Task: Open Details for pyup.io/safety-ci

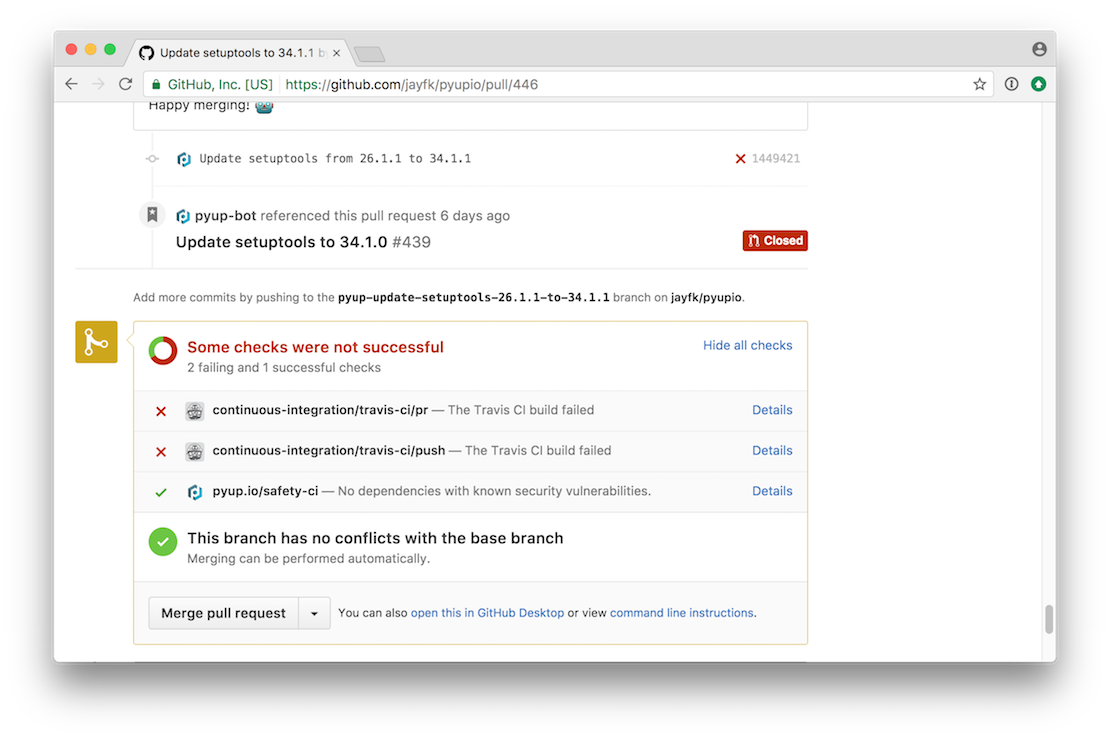Action: coord(772,491)
